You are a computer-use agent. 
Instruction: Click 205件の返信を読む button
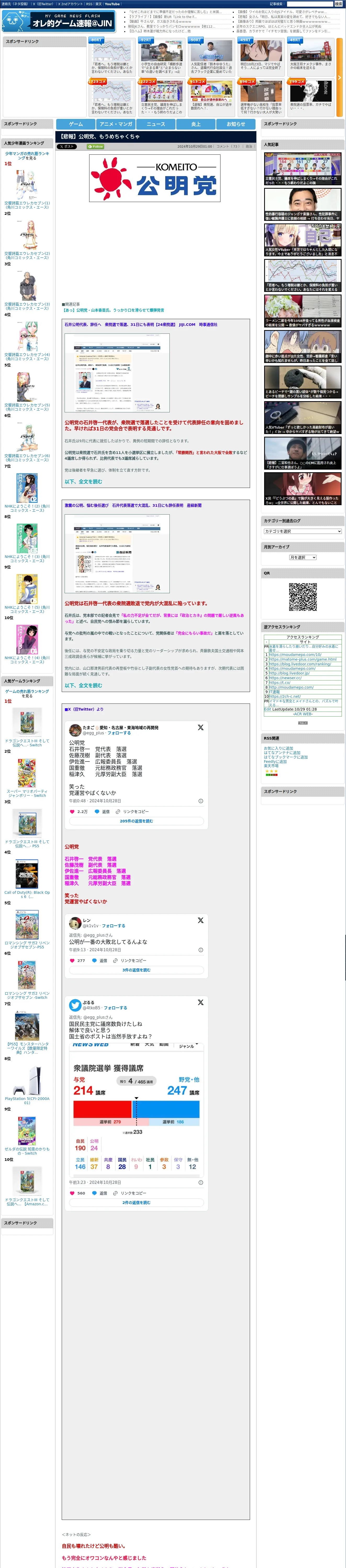tap(137, 821)
